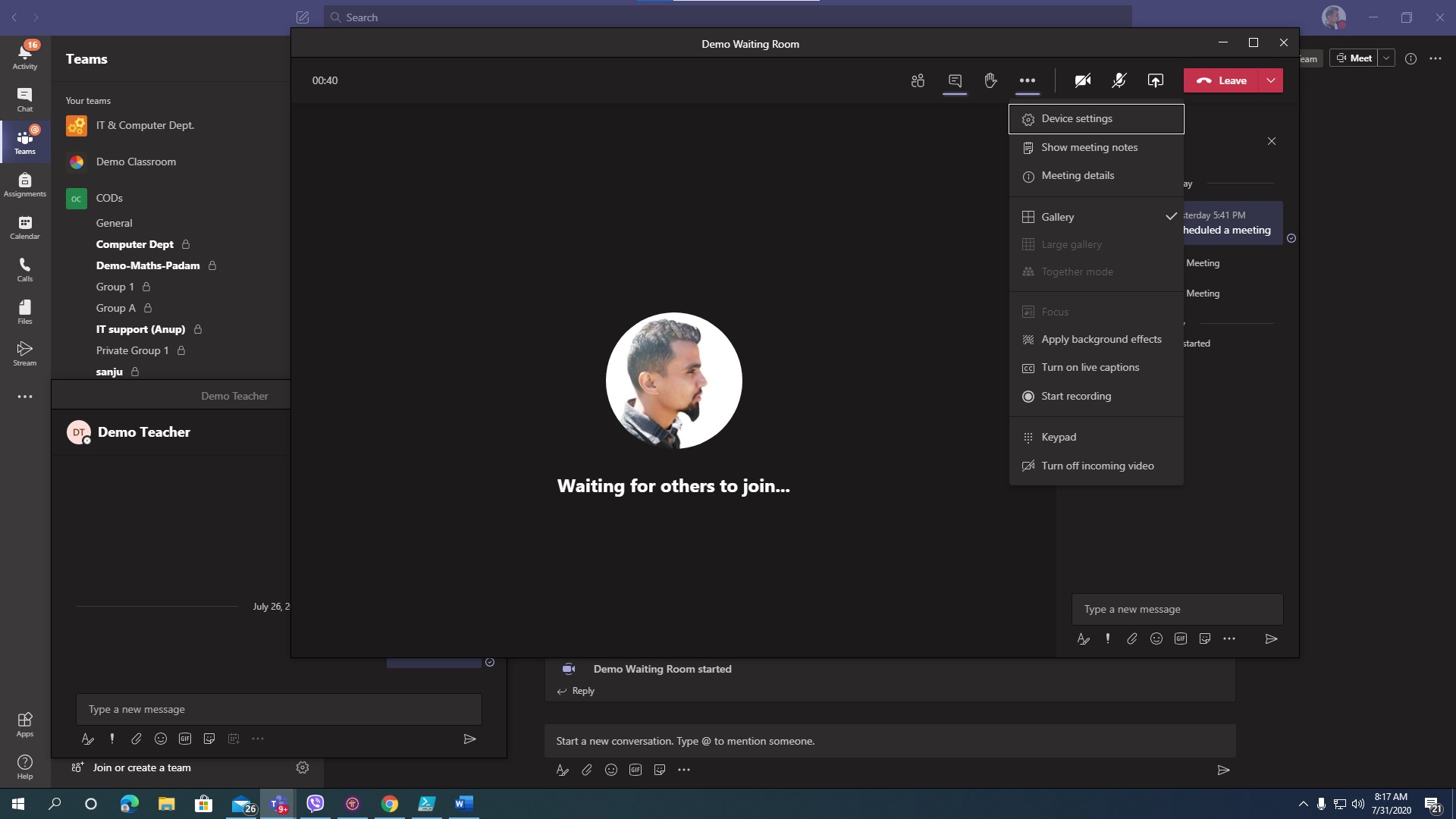Attach a file in meeting chat
Viewport: 1456px width, 819px height.
1131,639
